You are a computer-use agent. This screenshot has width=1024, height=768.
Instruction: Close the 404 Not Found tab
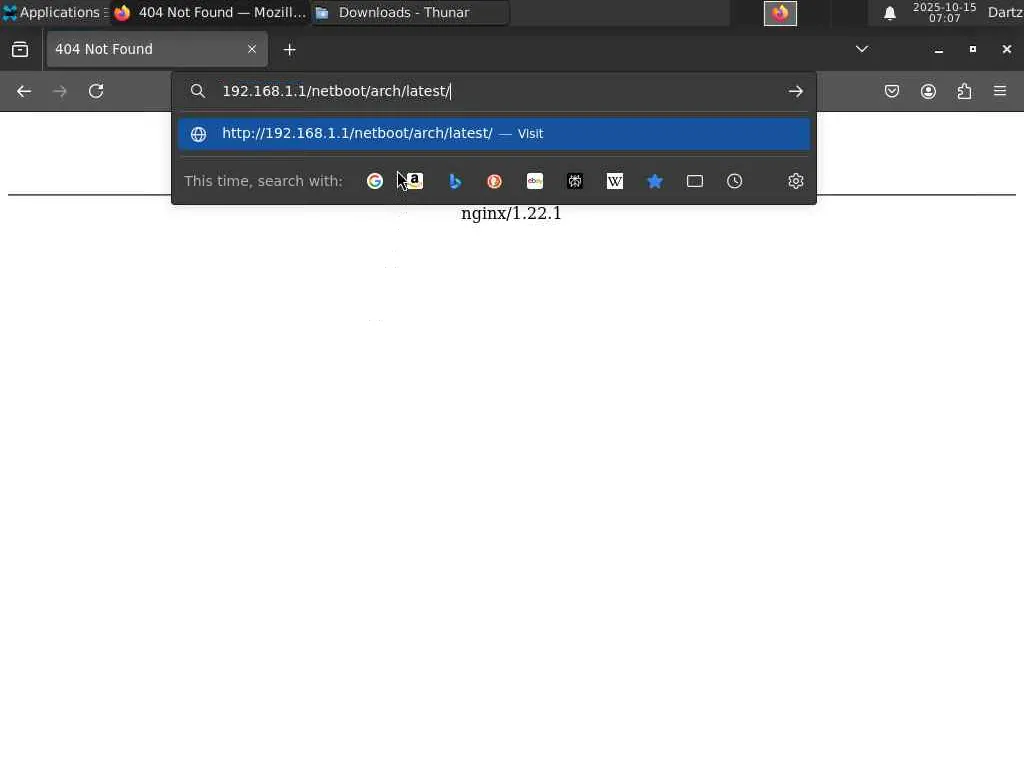point(252,49)
